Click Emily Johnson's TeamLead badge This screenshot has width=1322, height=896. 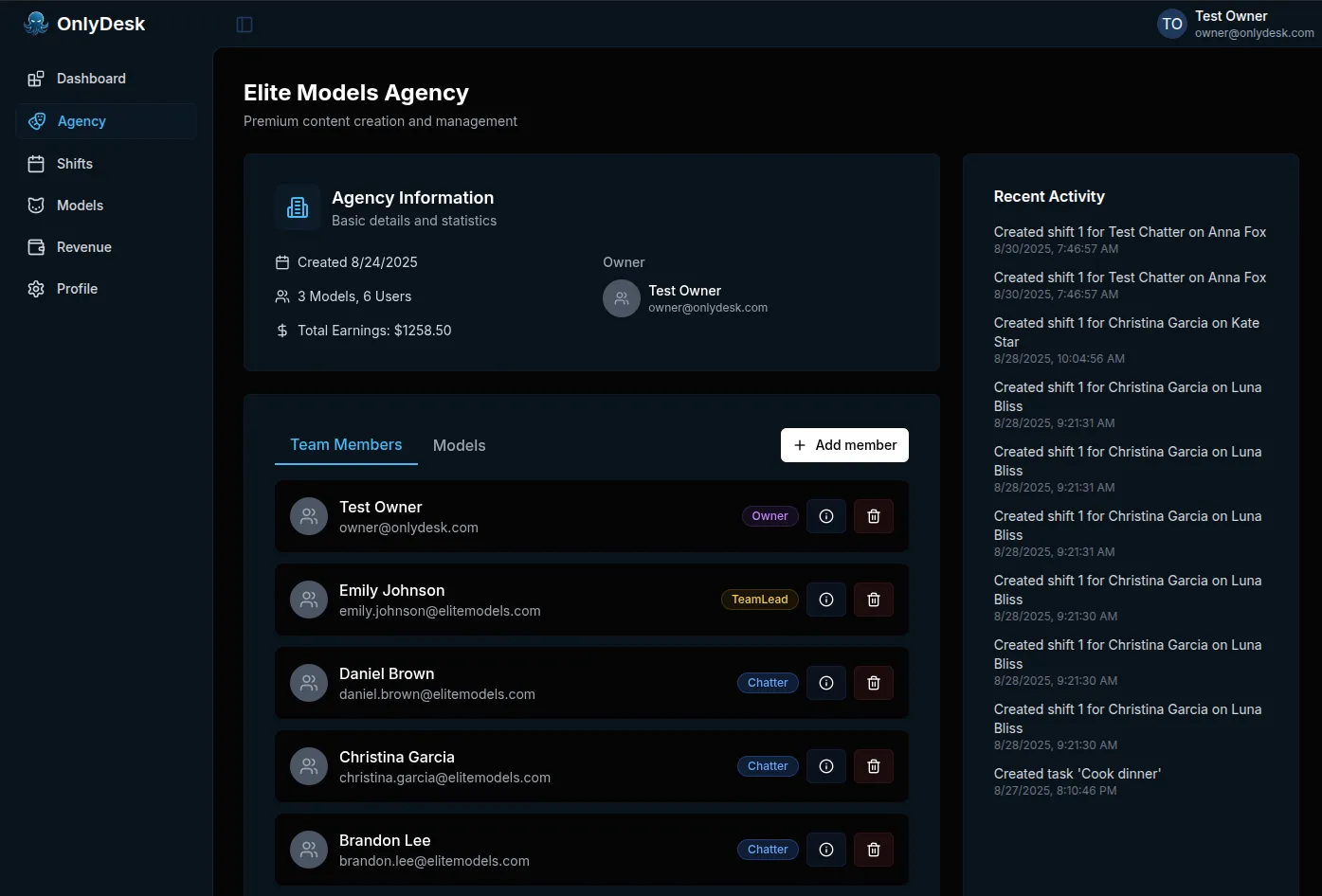pyautogui.click(x=759, y=600)
